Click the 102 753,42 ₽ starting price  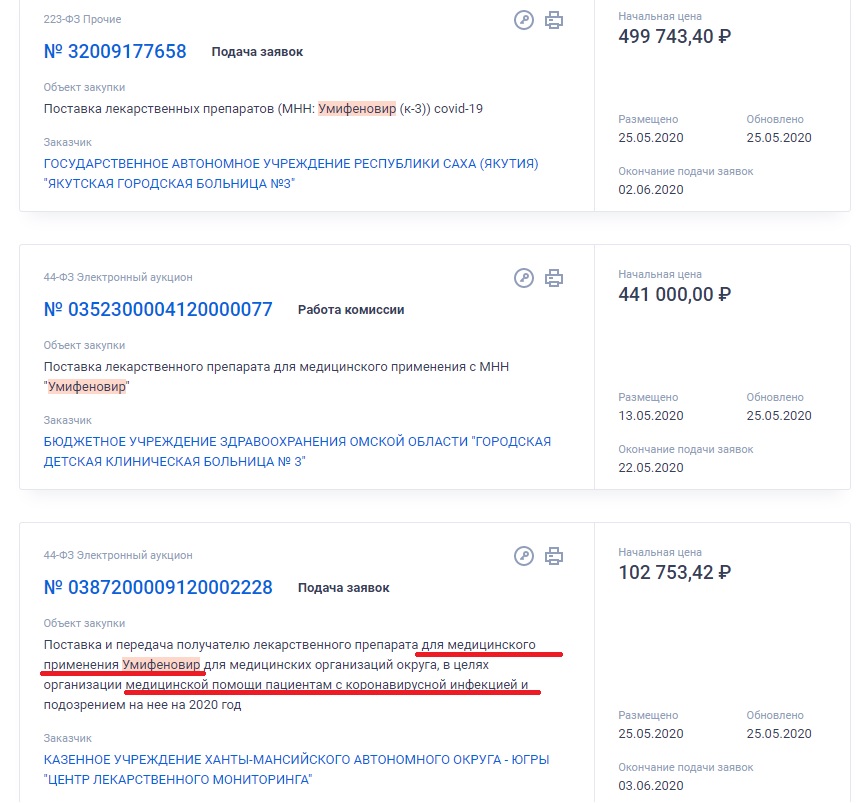point(674,573)
